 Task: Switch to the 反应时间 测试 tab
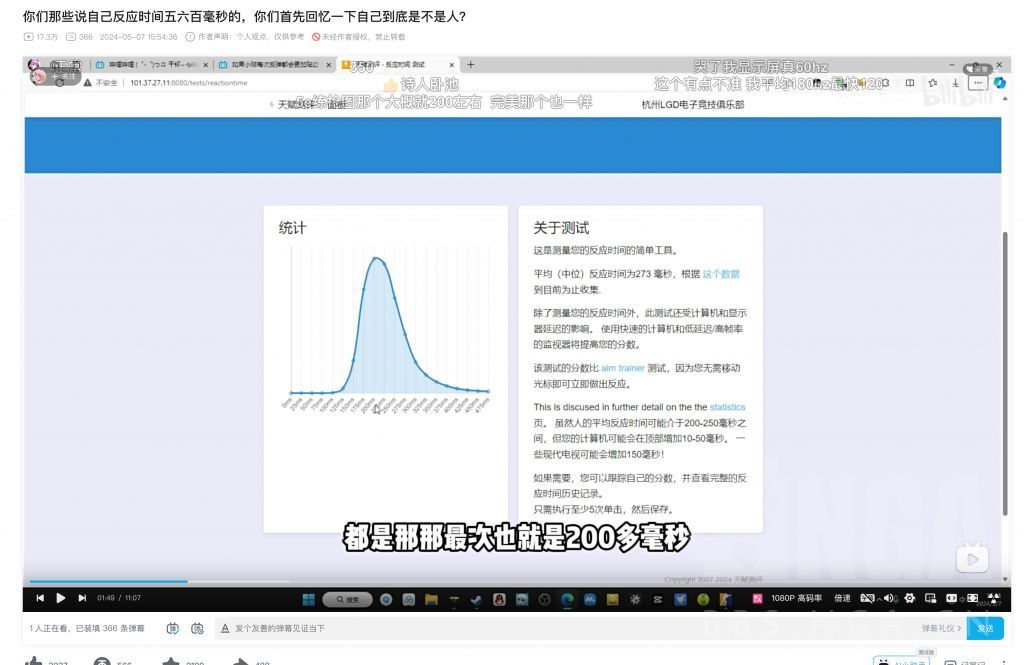click(x=400, y=64)
